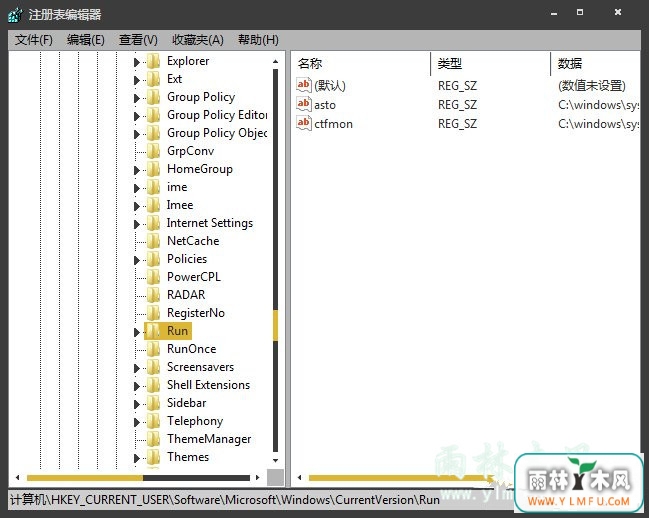
Task: Click the Ext folder icon
Action: coord(154,79)
